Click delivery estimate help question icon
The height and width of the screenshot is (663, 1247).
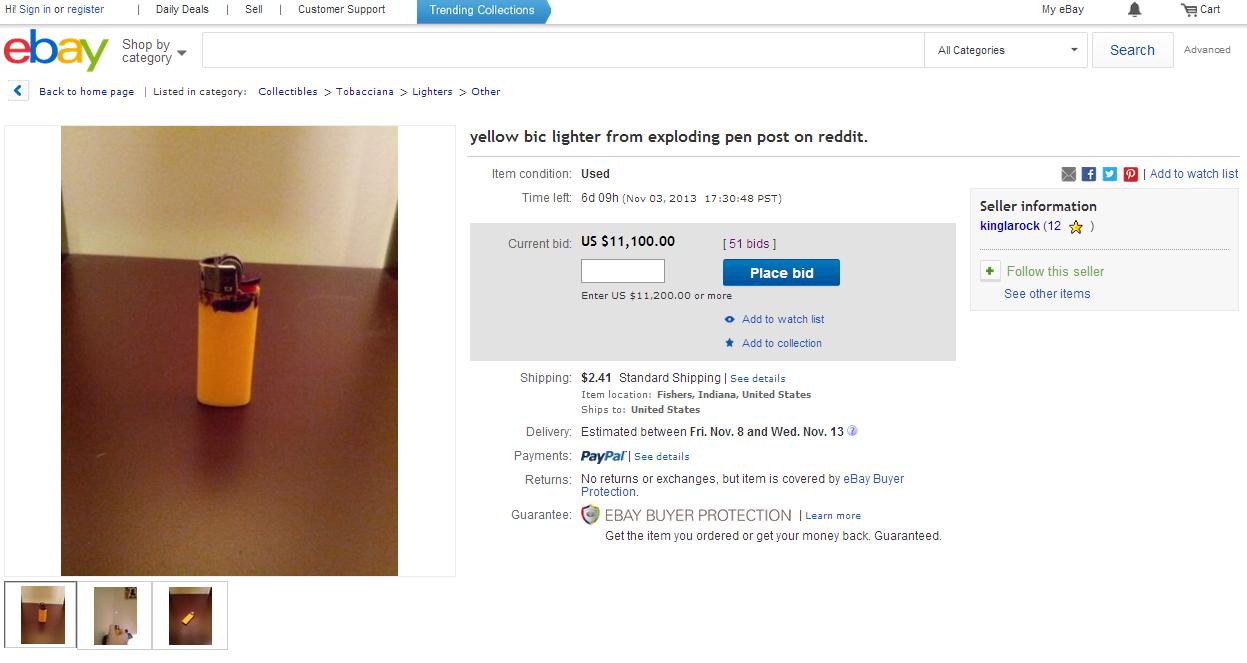coord(852,431)
